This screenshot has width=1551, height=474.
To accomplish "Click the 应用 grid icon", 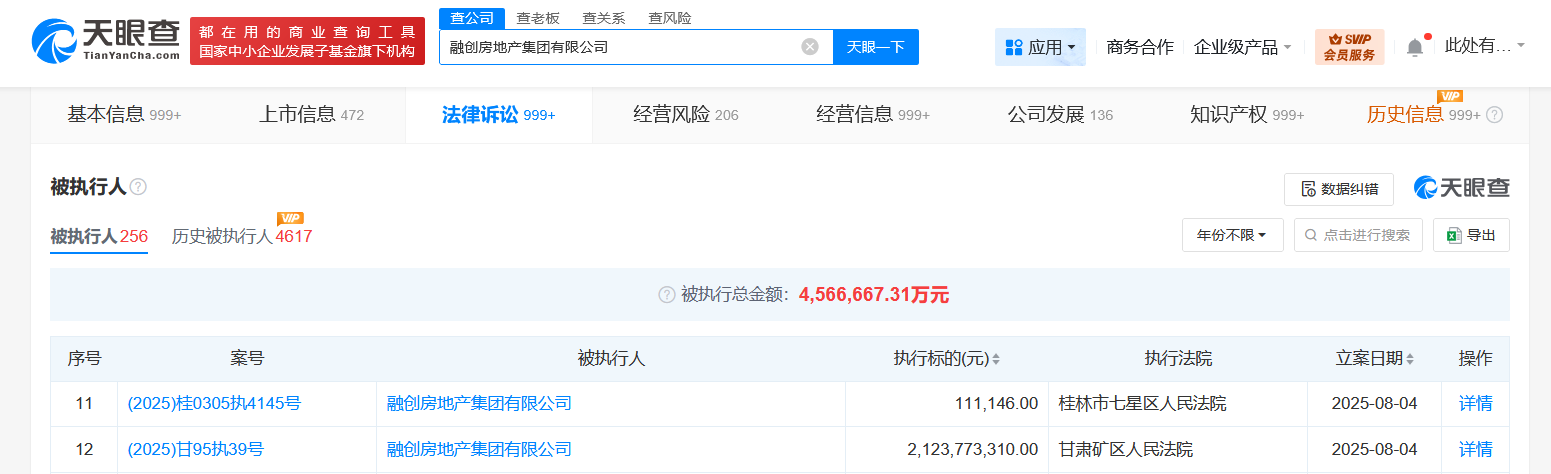I will 1013,47.
